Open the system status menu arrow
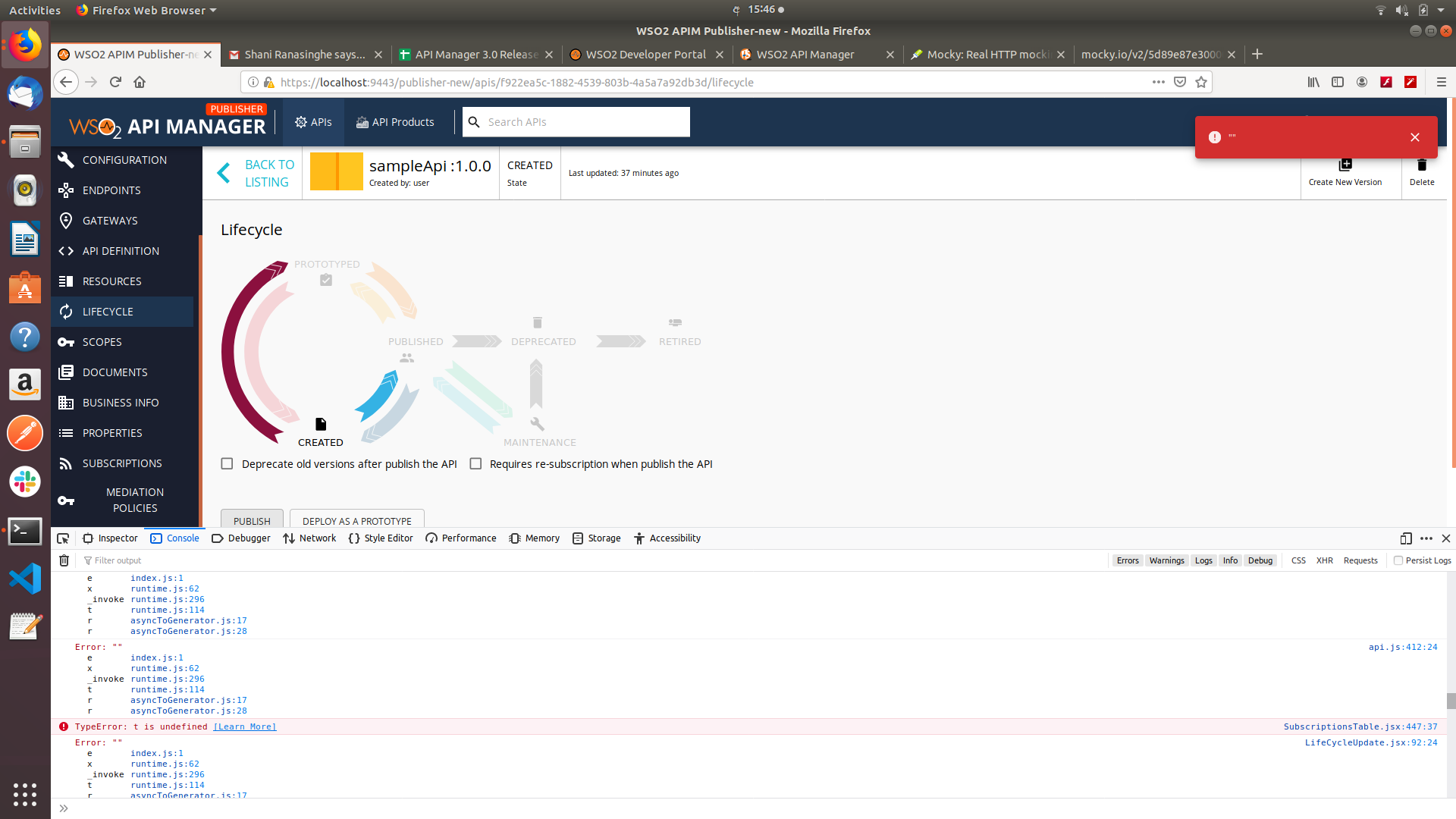This screenshot has height=819, width=1456. pyautogui.click(x=1441, y=10)
